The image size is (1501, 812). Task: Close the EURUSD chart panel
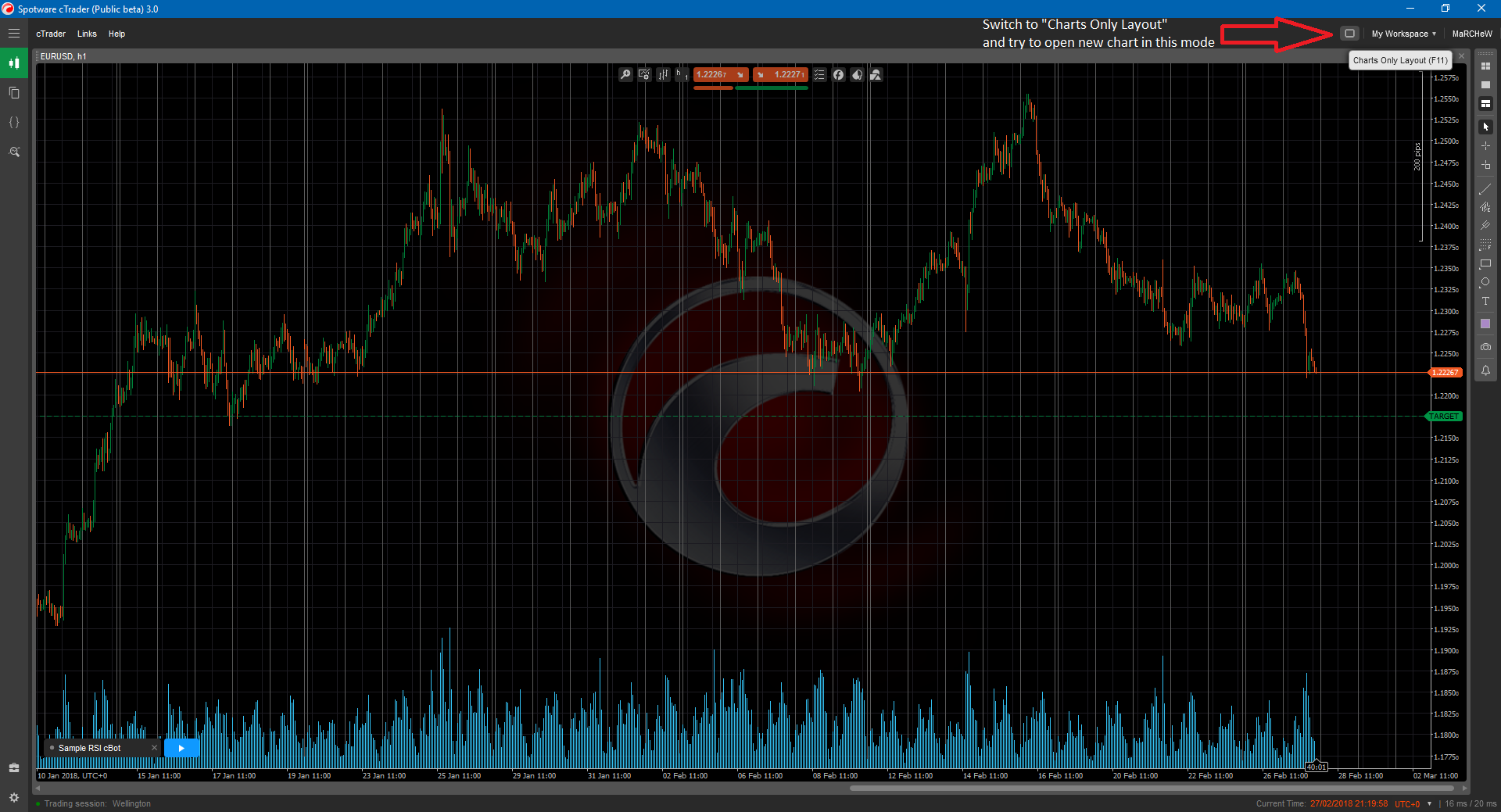[x=1461, y=56]
